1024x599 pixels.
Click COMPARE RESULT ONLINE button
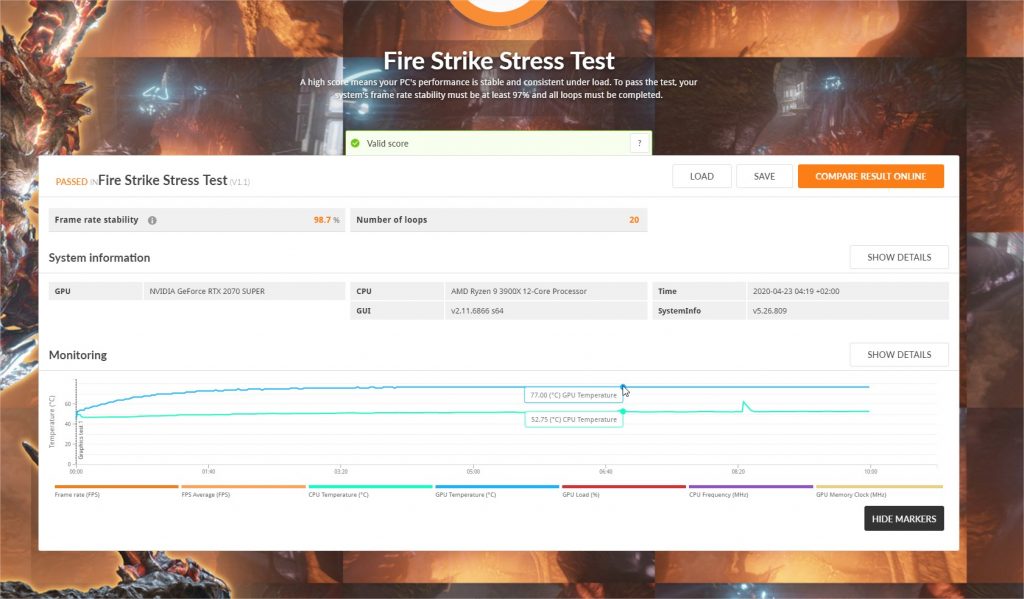coord(871,176)
